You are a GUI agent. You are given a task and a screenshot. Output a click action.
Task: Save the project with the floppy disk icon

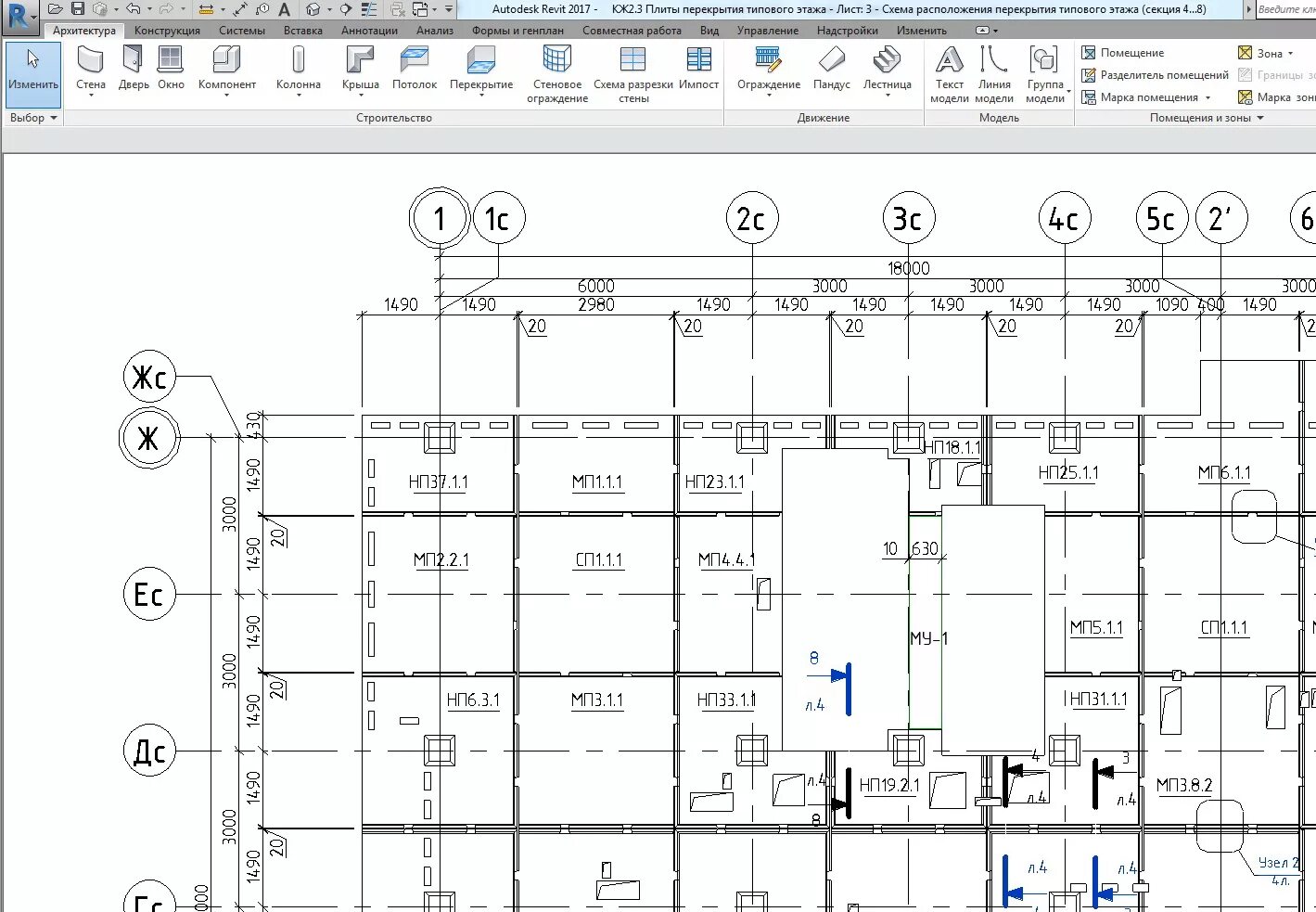(78, 9)
